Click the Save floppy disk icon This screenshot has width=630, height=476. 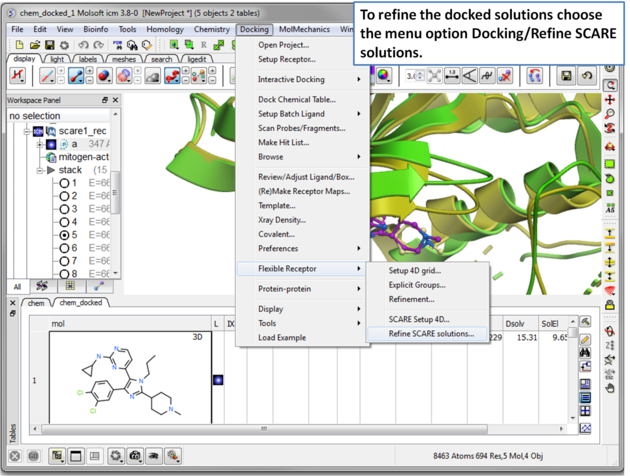(50, 45)
